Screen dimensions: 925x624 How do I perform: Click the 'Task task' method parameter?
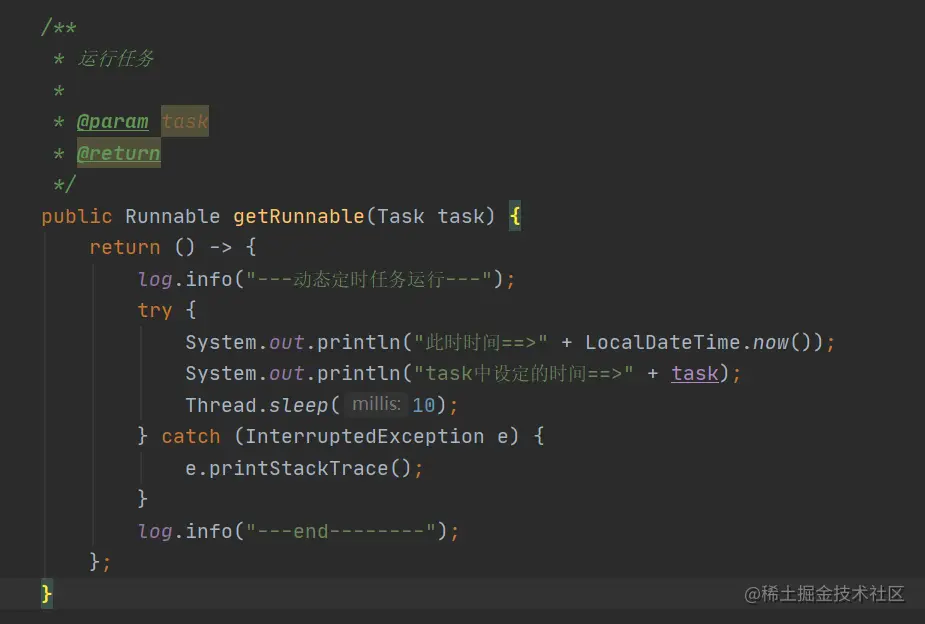point(431,216)
